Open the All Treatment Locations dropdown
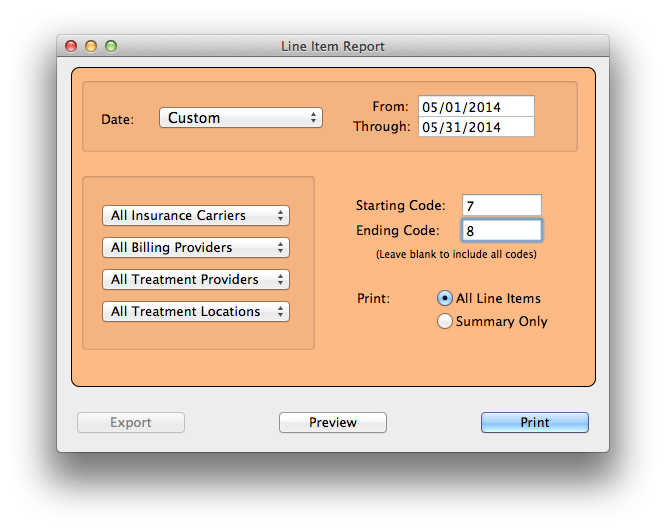This screenshot has height=531, width=666. [x=195, y=311]
